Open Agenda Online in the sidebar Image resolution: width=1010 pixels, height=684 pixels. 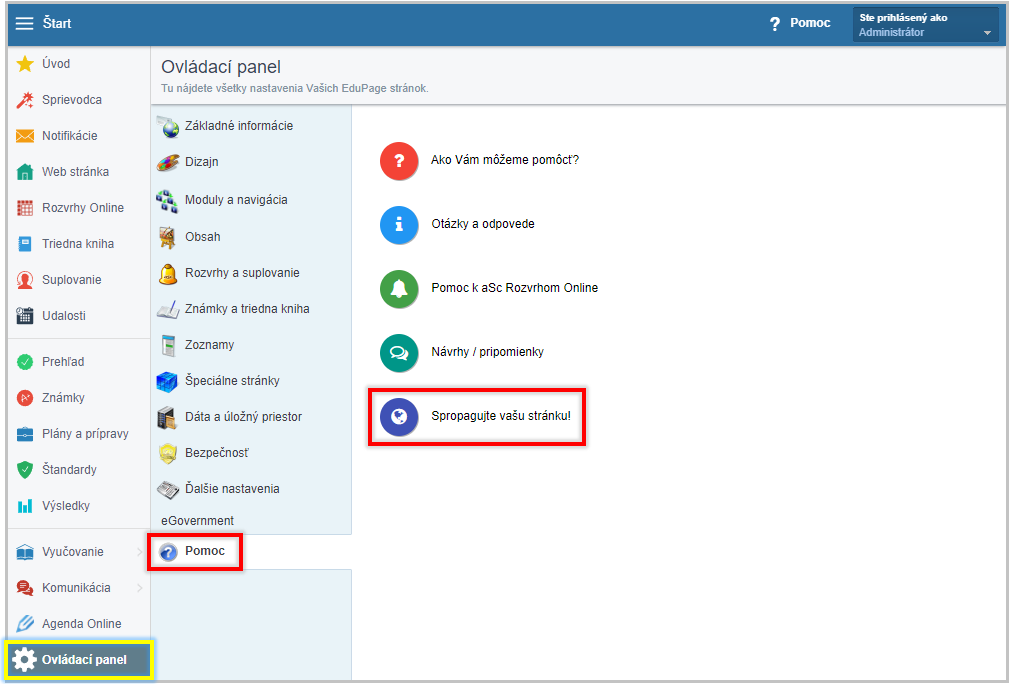click(x=81, y=624)
